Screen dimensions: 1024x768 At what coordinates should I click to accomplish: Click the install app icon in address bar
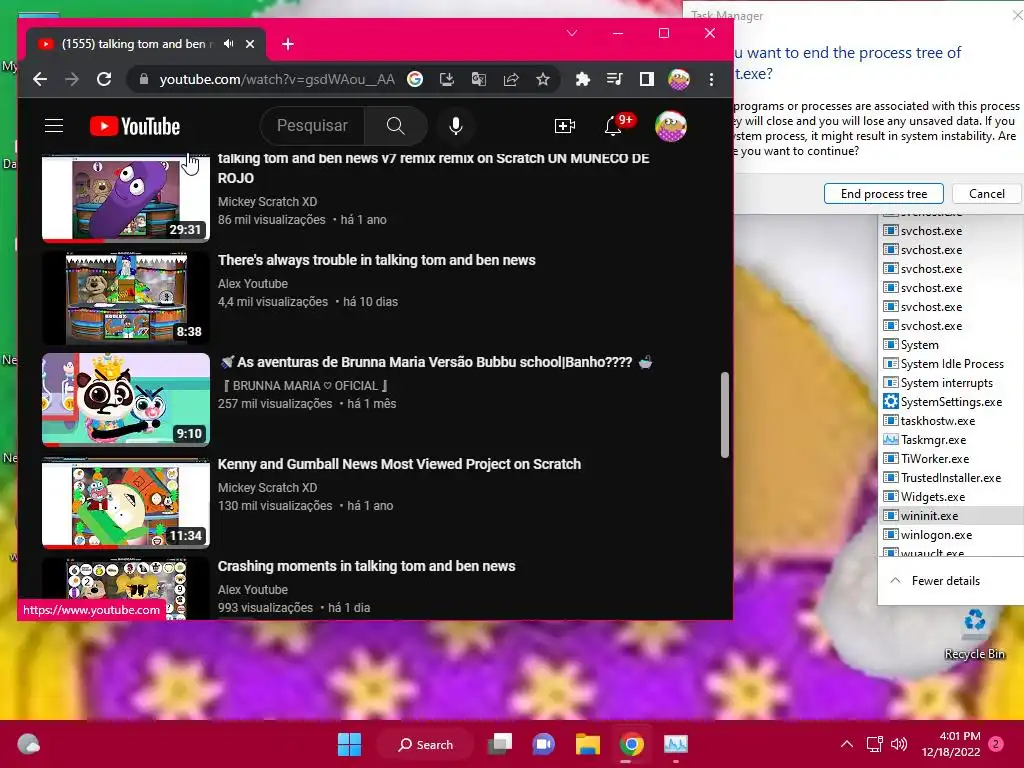(447, 80)
